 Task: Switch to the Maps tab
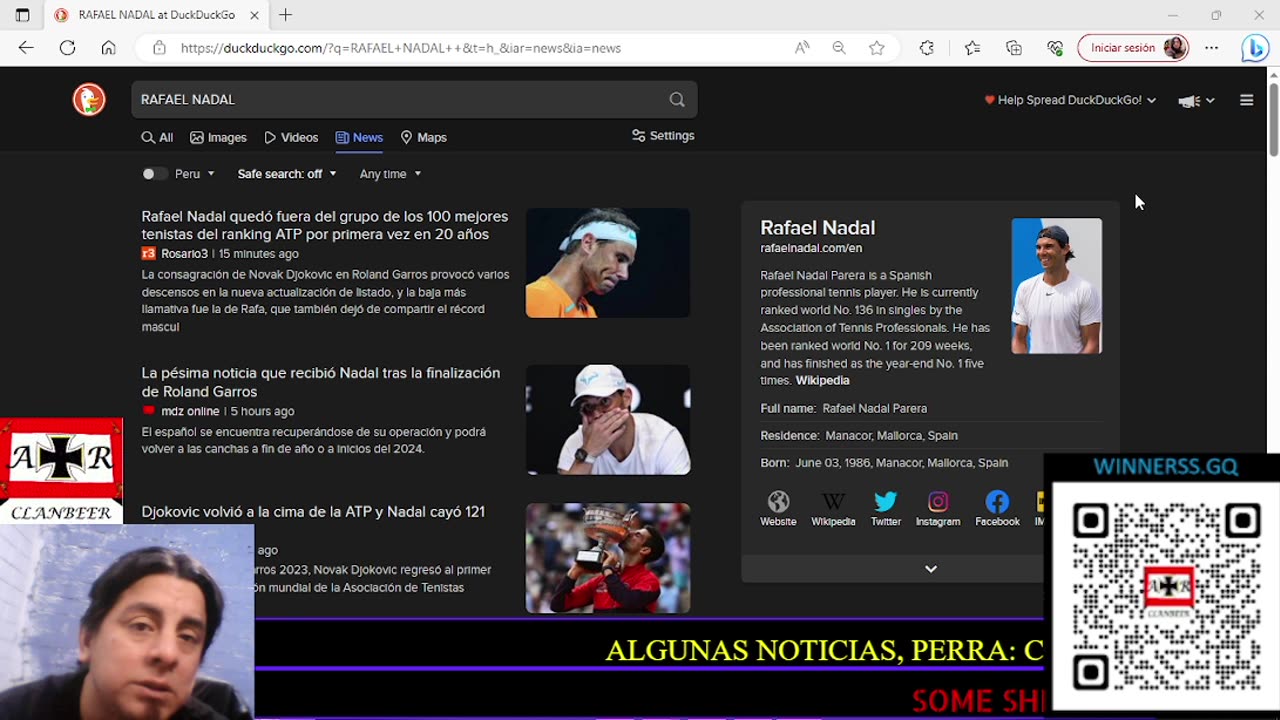click(x=423, y=138)
